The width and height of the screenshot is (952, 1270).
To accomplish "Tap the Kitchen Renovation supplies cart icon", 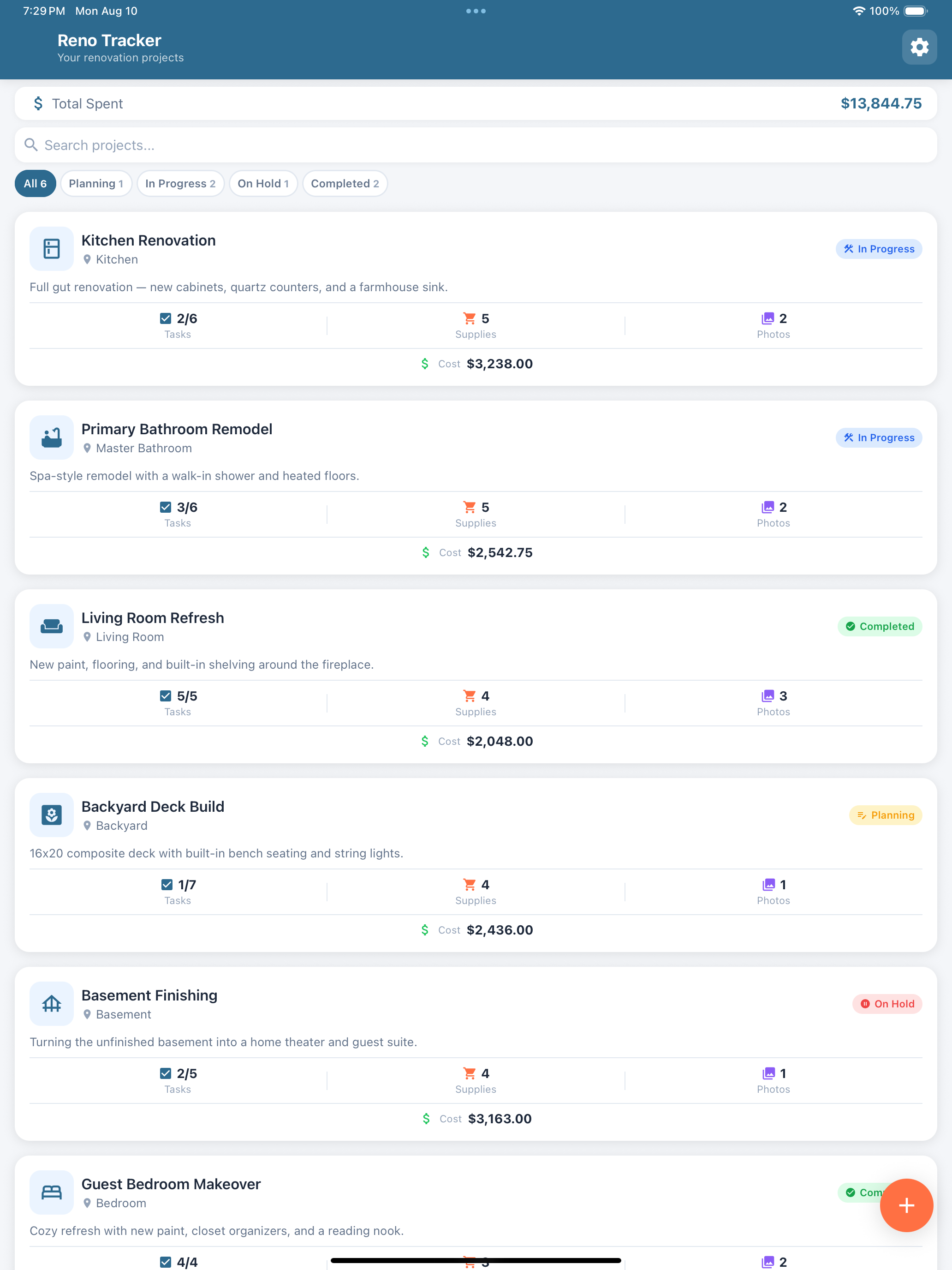I will 470,318.
